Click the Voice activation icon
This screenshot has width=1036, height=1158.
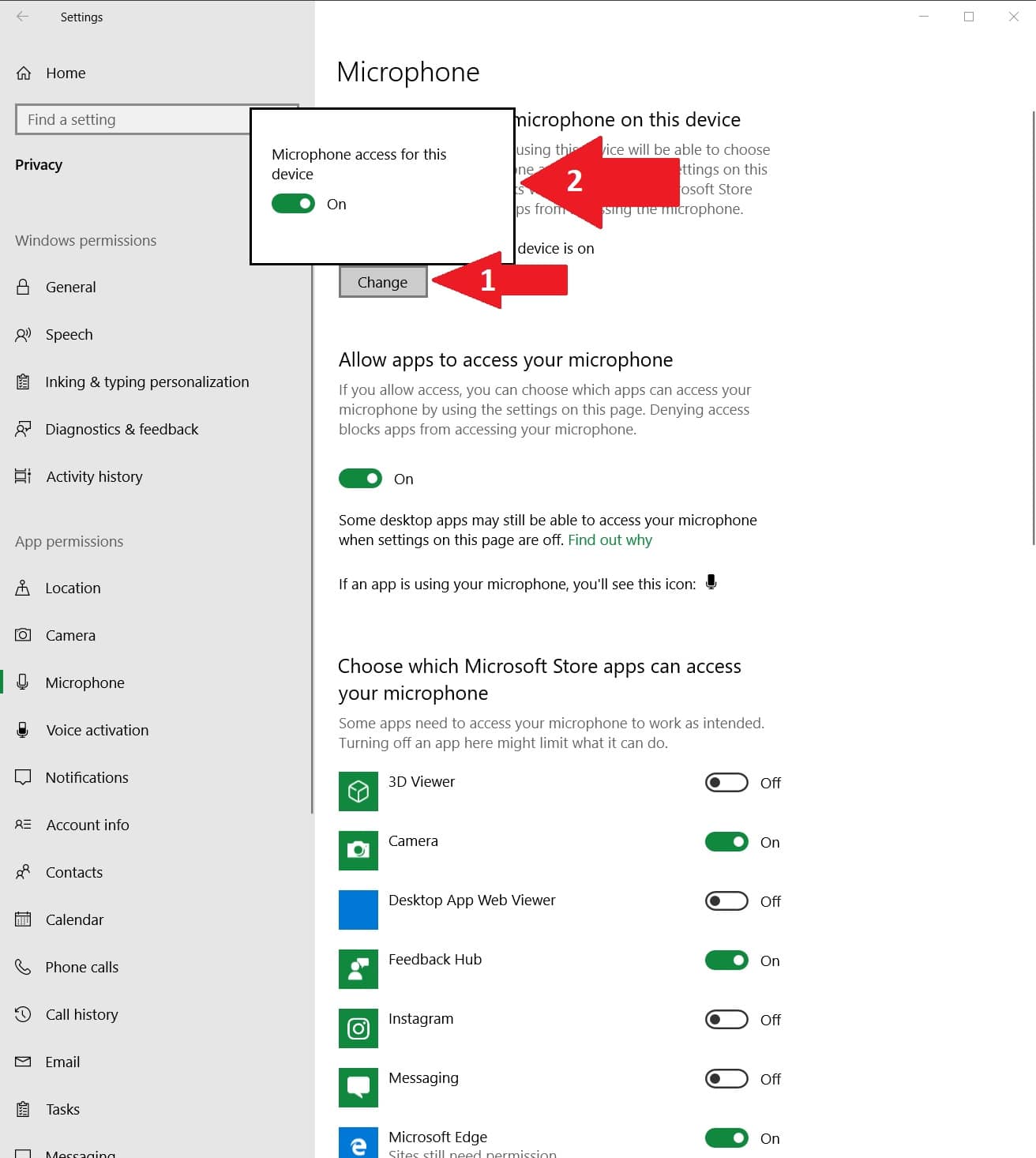click(24, 730)
